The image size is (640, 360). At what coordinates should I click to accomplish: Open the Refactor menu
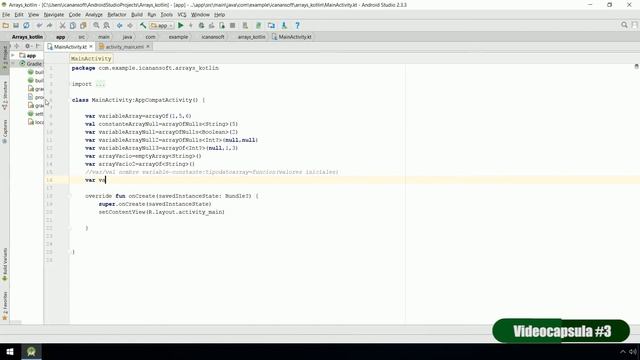(117, 15)
